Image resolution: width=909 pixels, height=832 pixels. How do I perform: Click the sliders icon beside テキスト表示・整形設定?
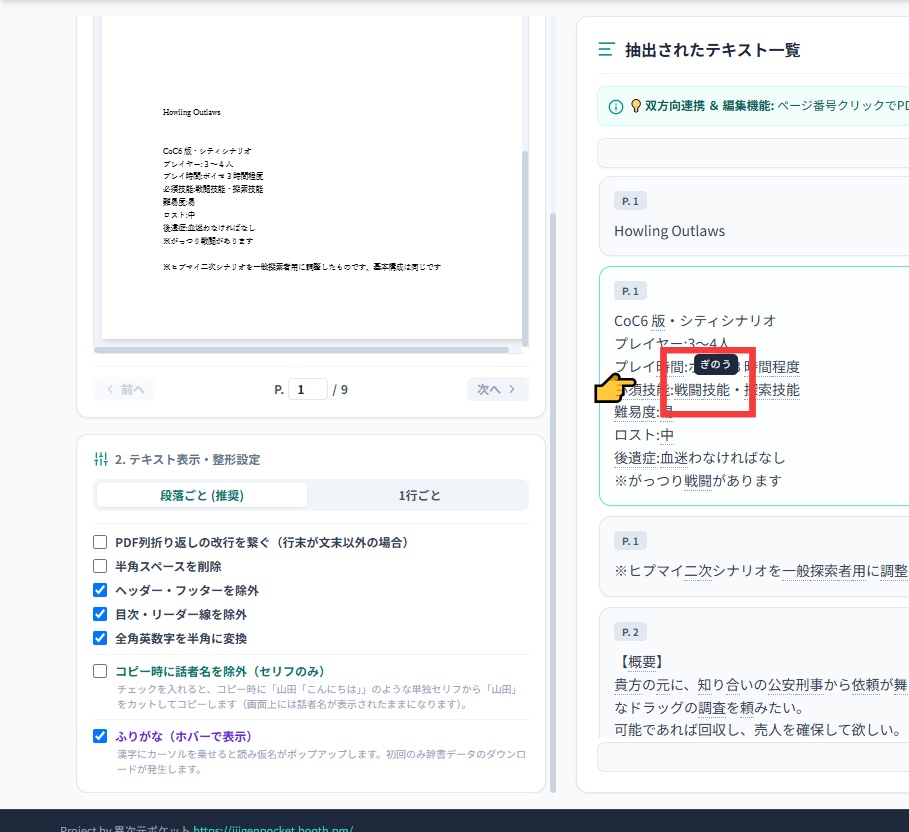pos(101,459)
